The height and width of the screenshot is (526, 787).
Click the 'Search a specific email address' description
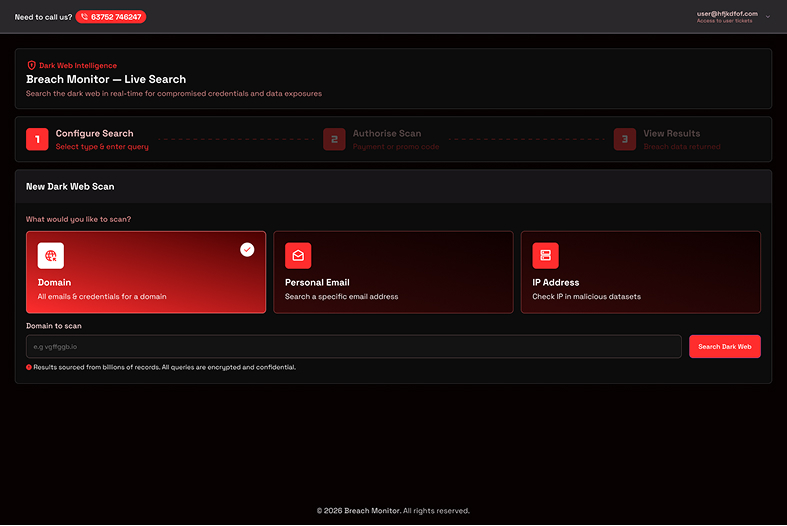[x=342, y=297]
